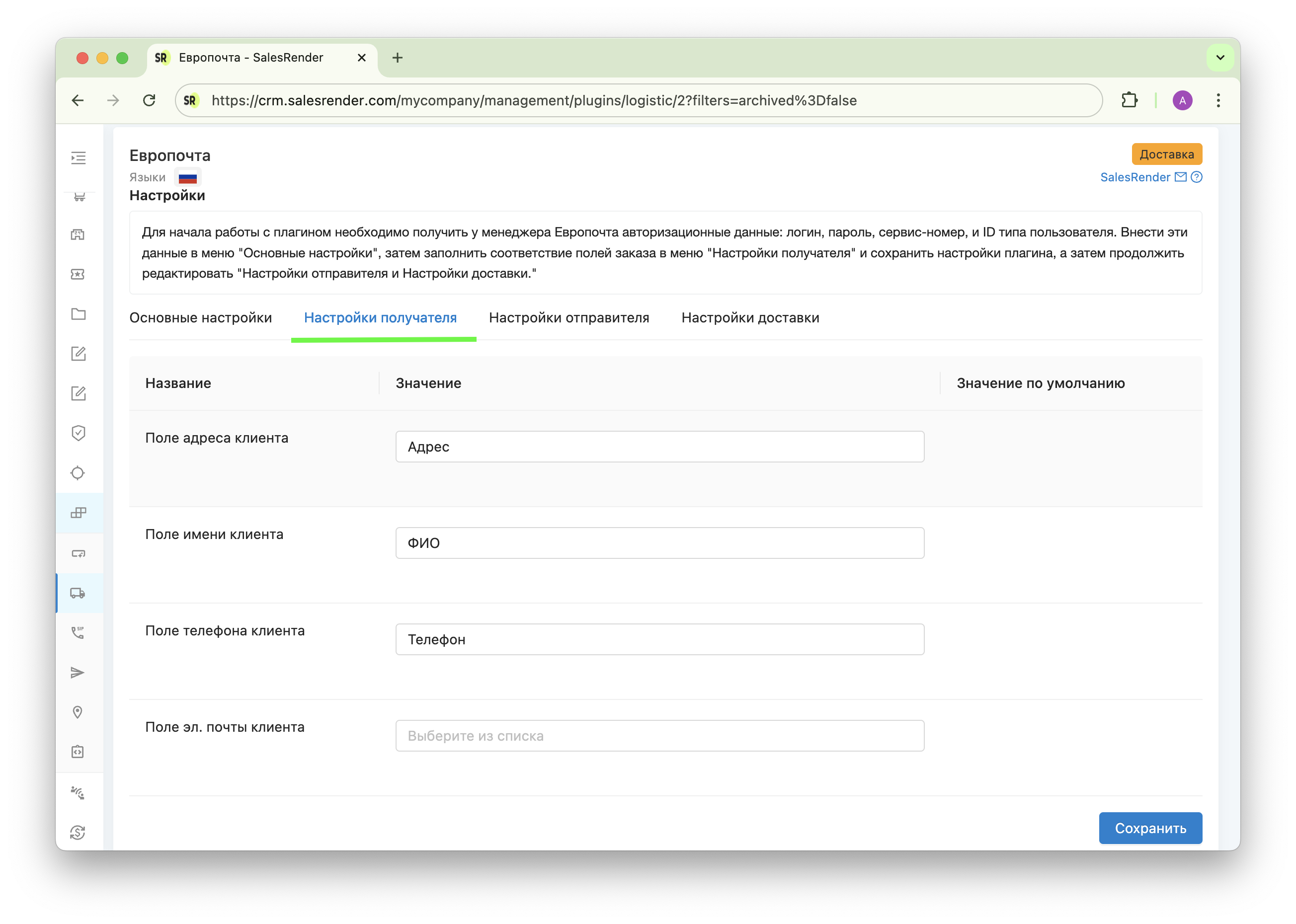1296x924 pixels.
Task: Open the folder sidebar section
Action: point(78,314)
